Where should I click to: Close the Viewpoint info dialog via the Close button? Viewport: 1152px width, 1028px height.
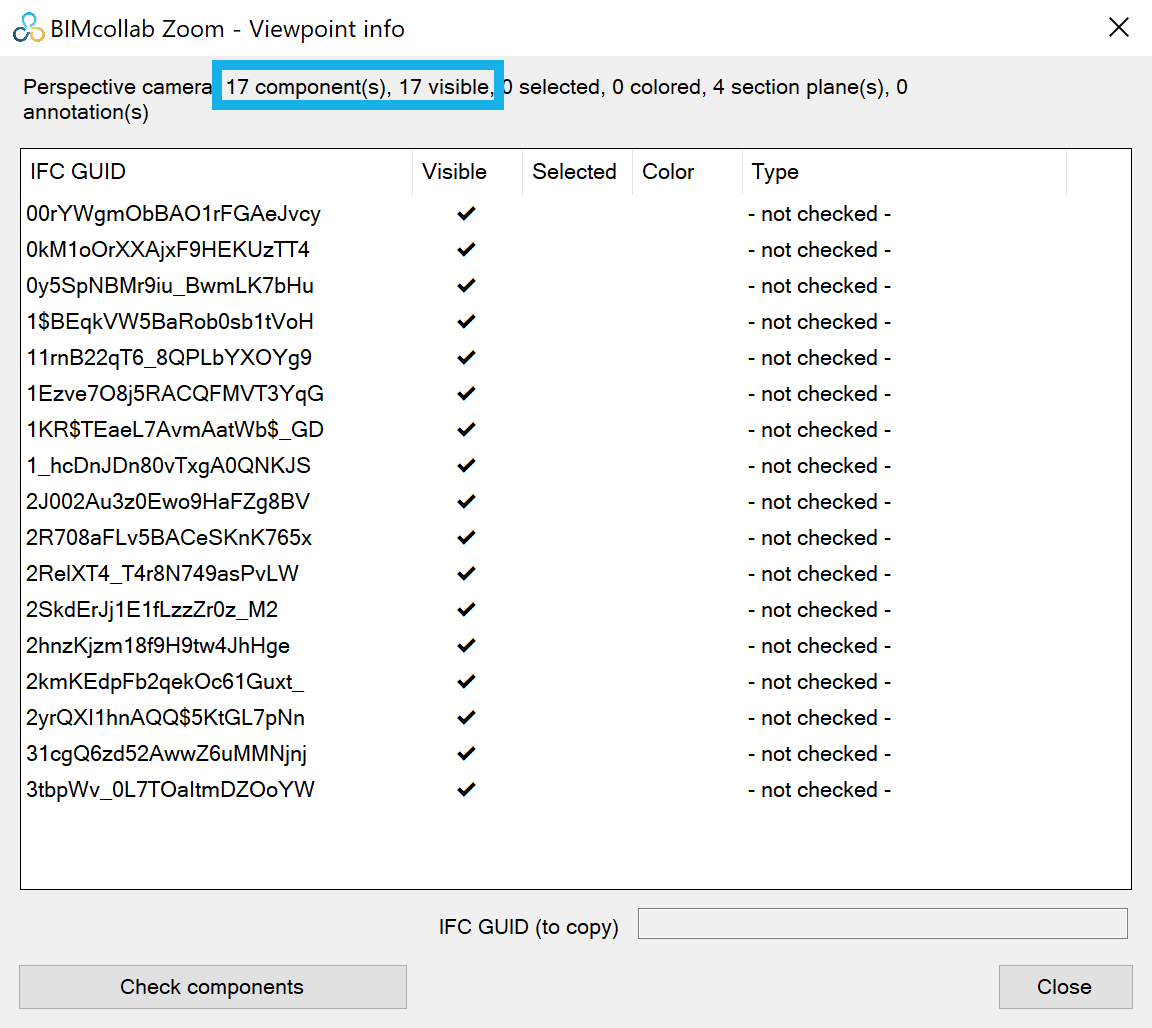[x=1065, y=986]
